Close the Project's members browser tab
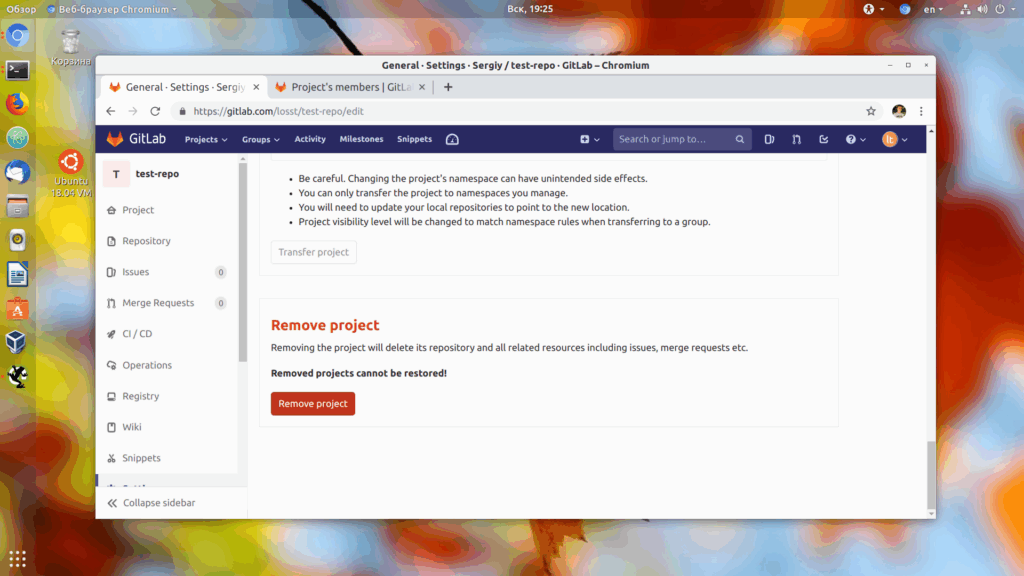 pyautogui.click(x=422, y=87)
